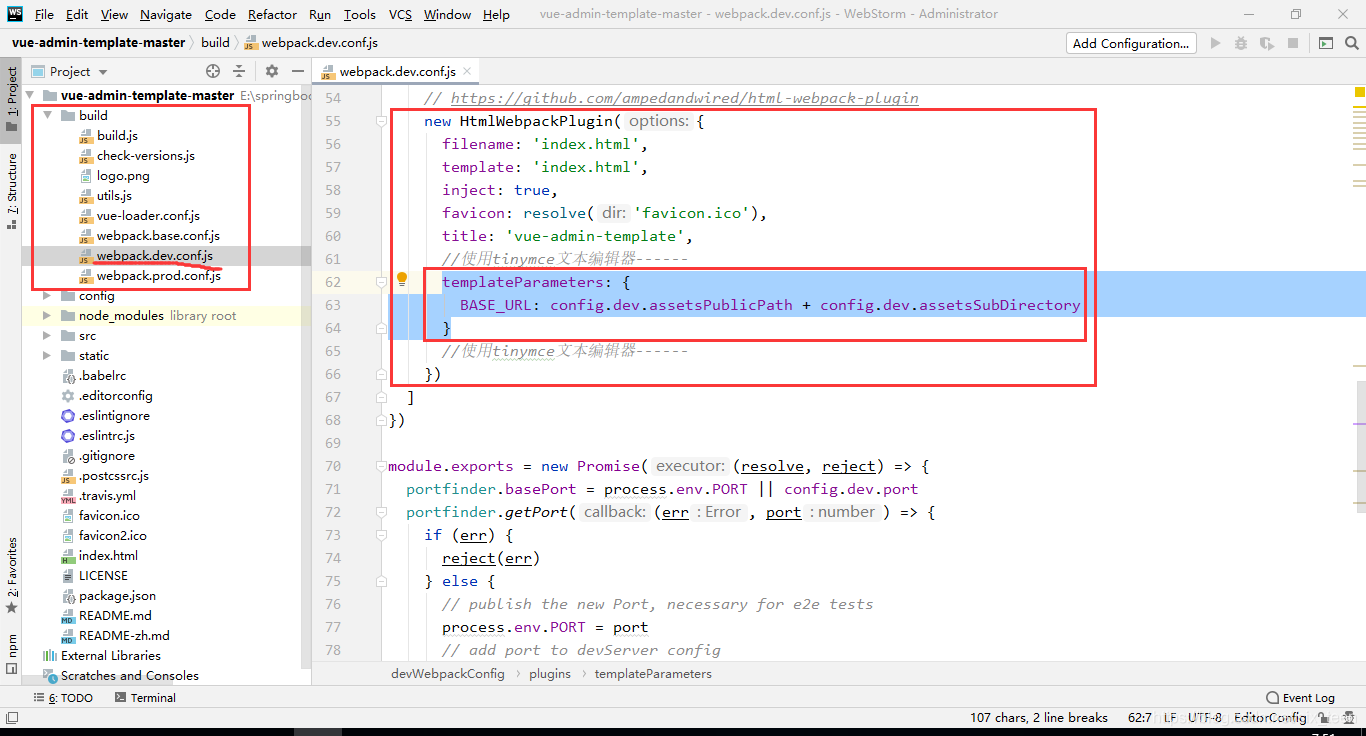Expand the static folder

click(x=47, y=356)
